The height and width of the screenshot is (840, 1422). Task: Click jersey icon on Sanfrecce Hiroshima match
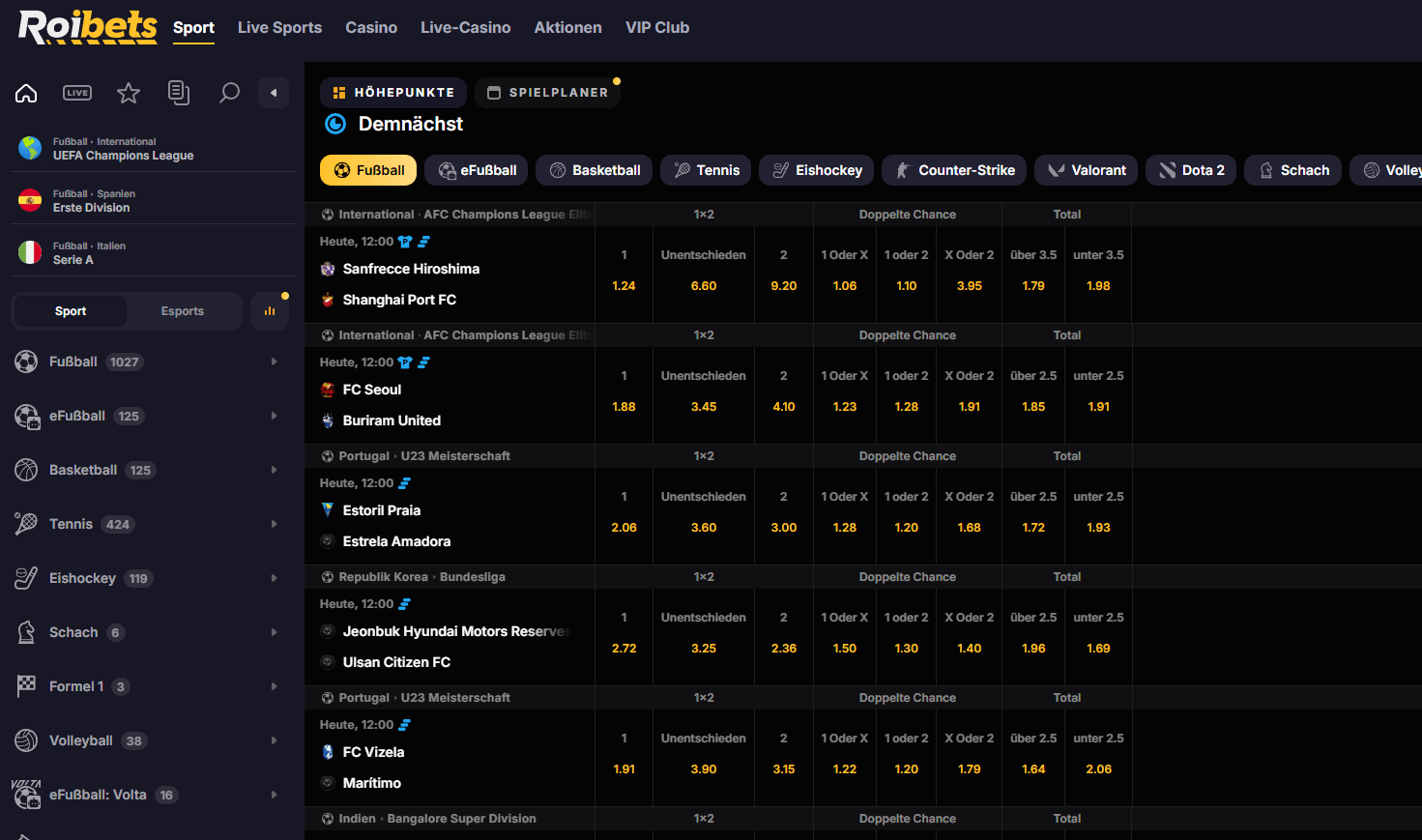coord(405,242)
